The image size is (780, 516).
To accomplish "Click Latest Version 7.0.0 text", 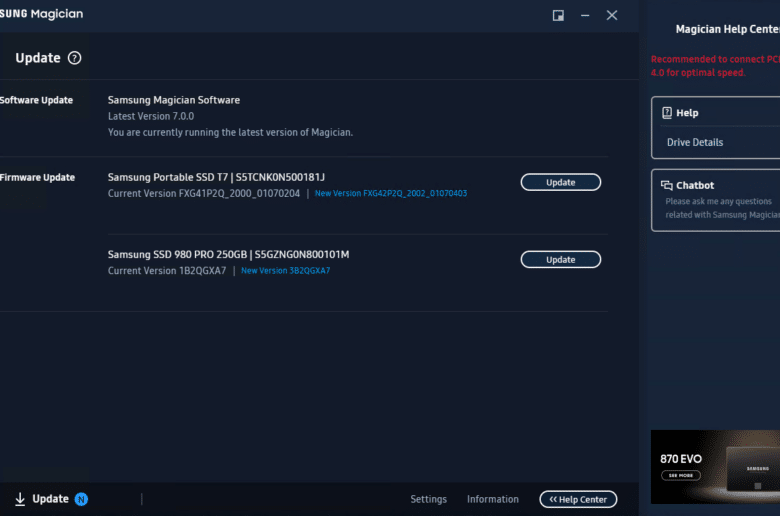I will pos(151,116).
